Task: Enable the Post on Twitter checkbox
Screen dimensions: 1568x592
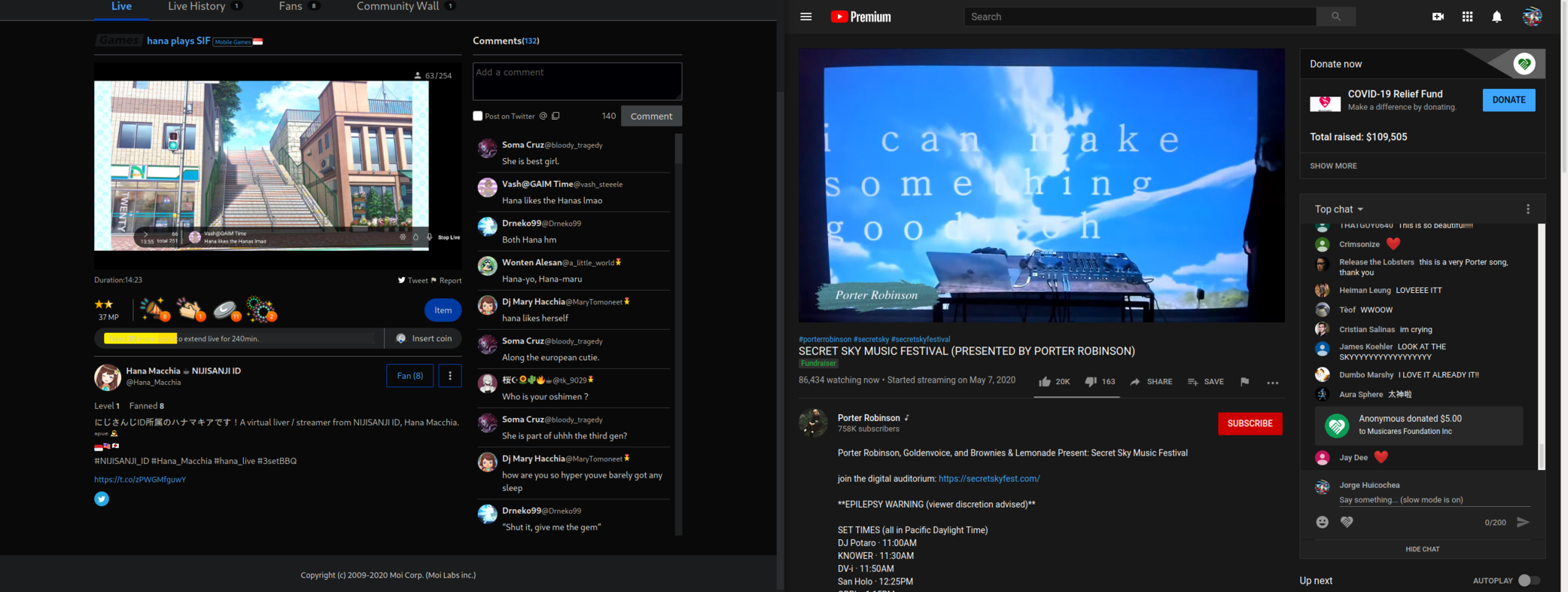Action: click(x=477, y=116)
